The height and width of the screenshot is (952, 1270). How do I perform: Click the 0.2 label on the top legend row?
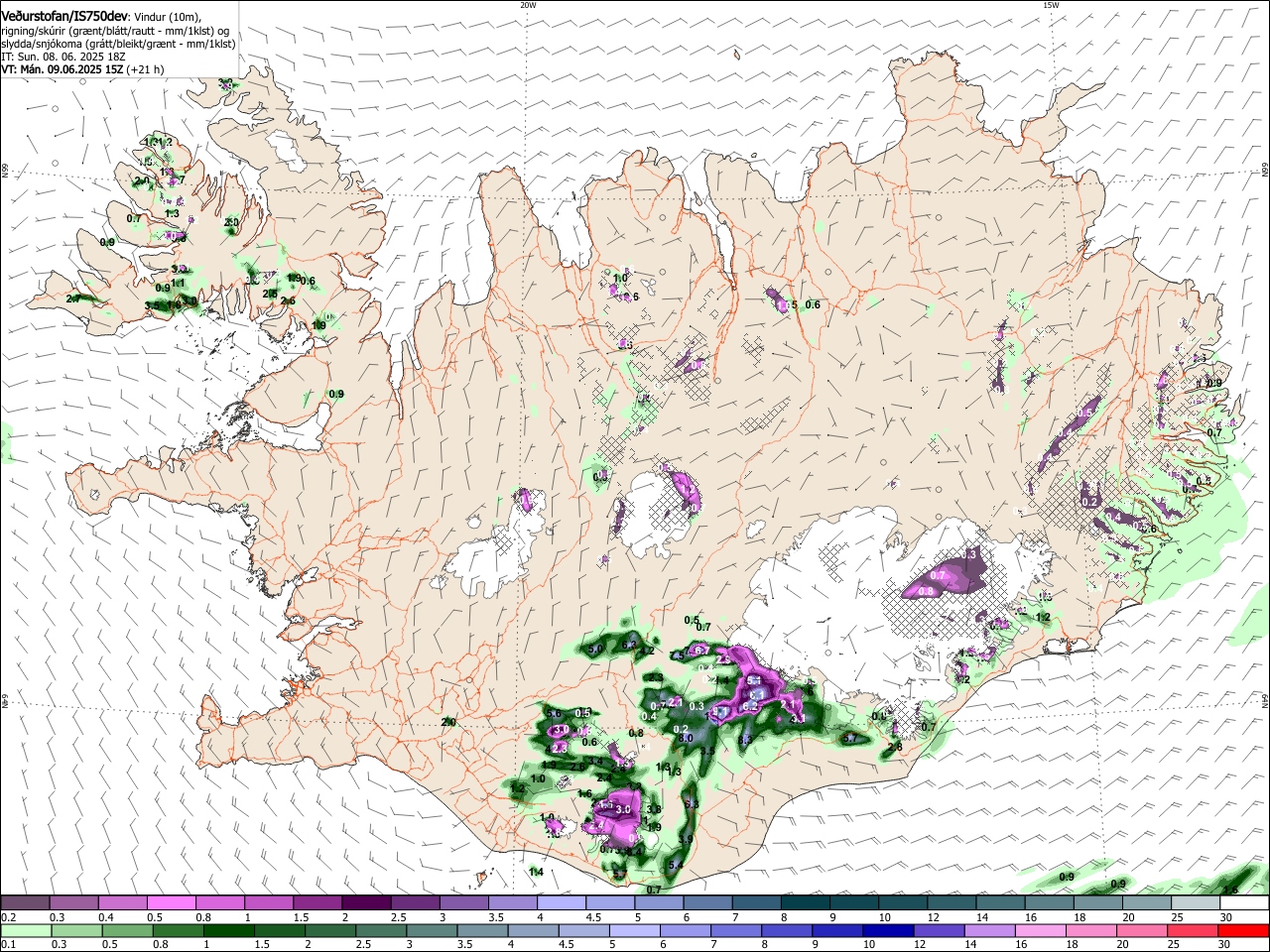pyautogui.click(x=8, y=917)
